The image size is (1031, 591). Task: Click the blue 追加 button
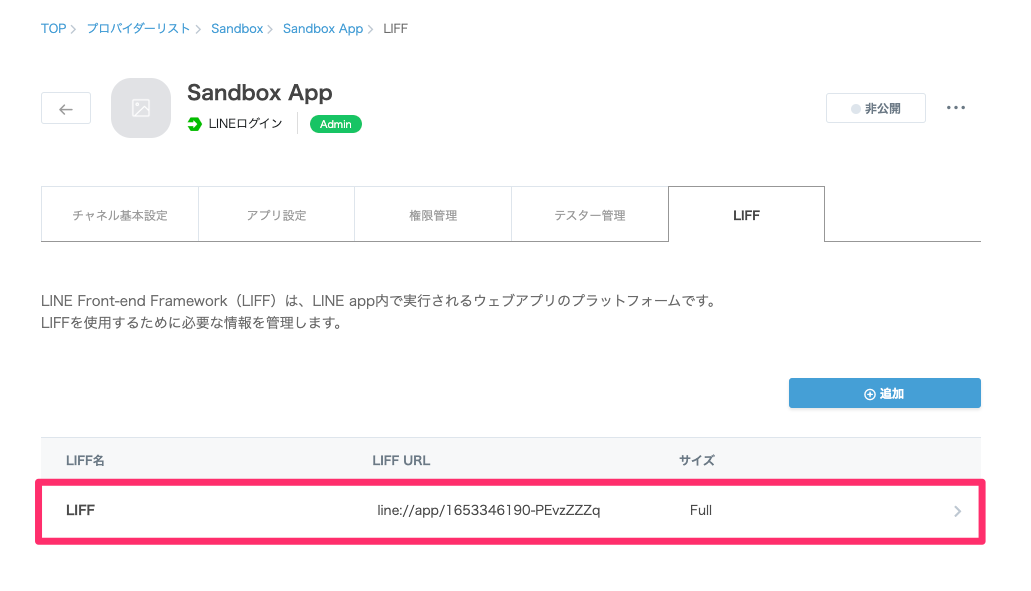(x=884, y=392)
